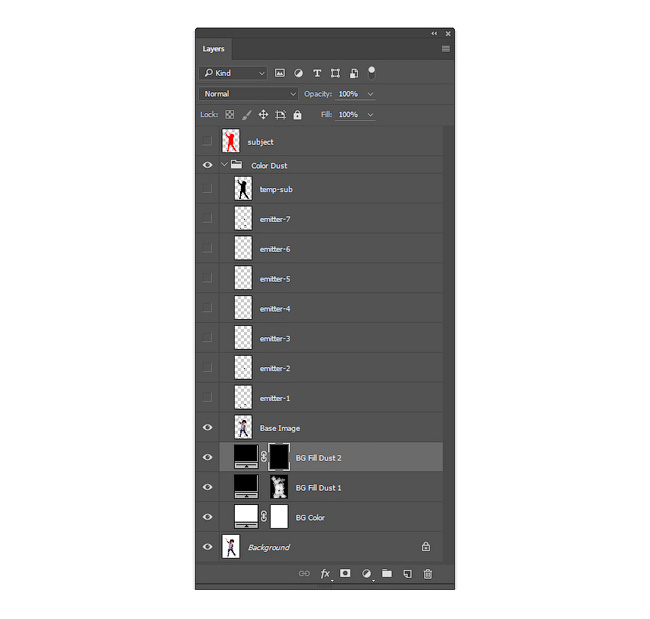The height and width of the screenshot is (619, 650).
Task: Prevent auto-nesting artboard lock icon
Action: [x=281, y=115]
